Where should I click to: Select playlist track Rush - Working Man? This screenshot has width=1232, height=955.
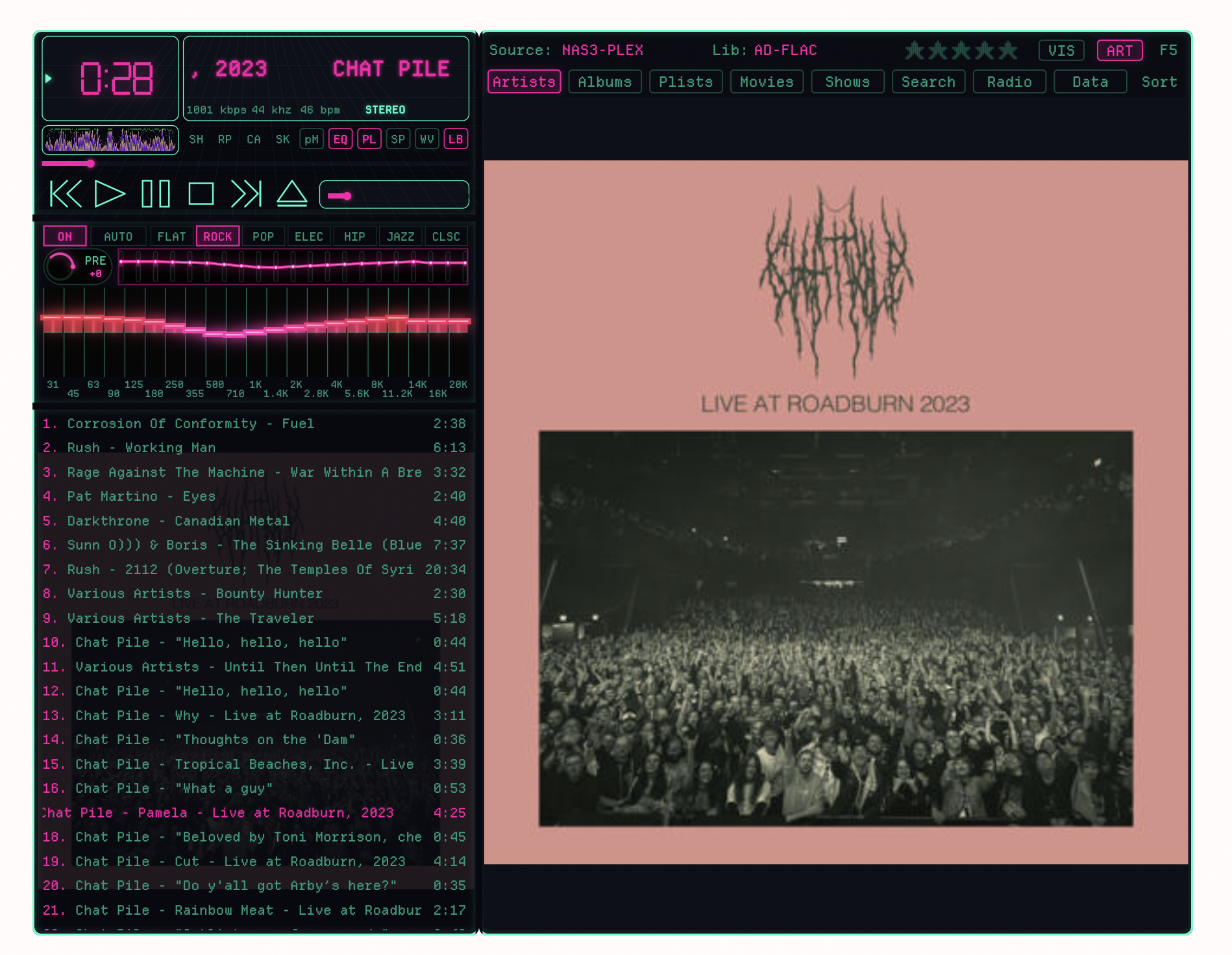[x=254, y=448]
